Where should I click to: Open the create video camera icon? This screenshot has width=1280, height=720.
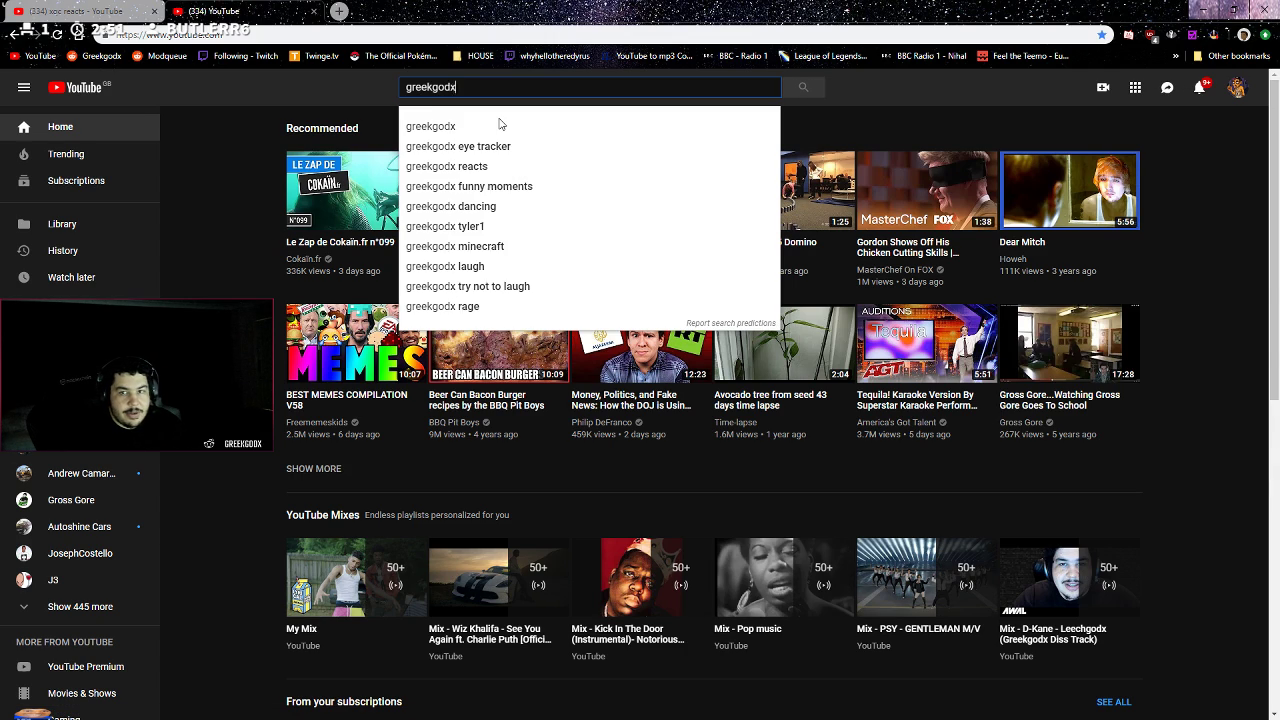pos(1103,87)
